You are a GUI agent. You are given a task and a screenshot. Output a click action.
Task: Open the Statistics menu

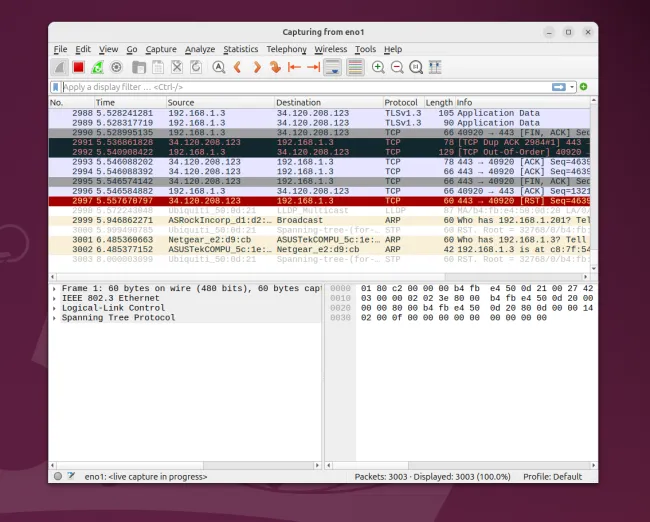(240, 49)
